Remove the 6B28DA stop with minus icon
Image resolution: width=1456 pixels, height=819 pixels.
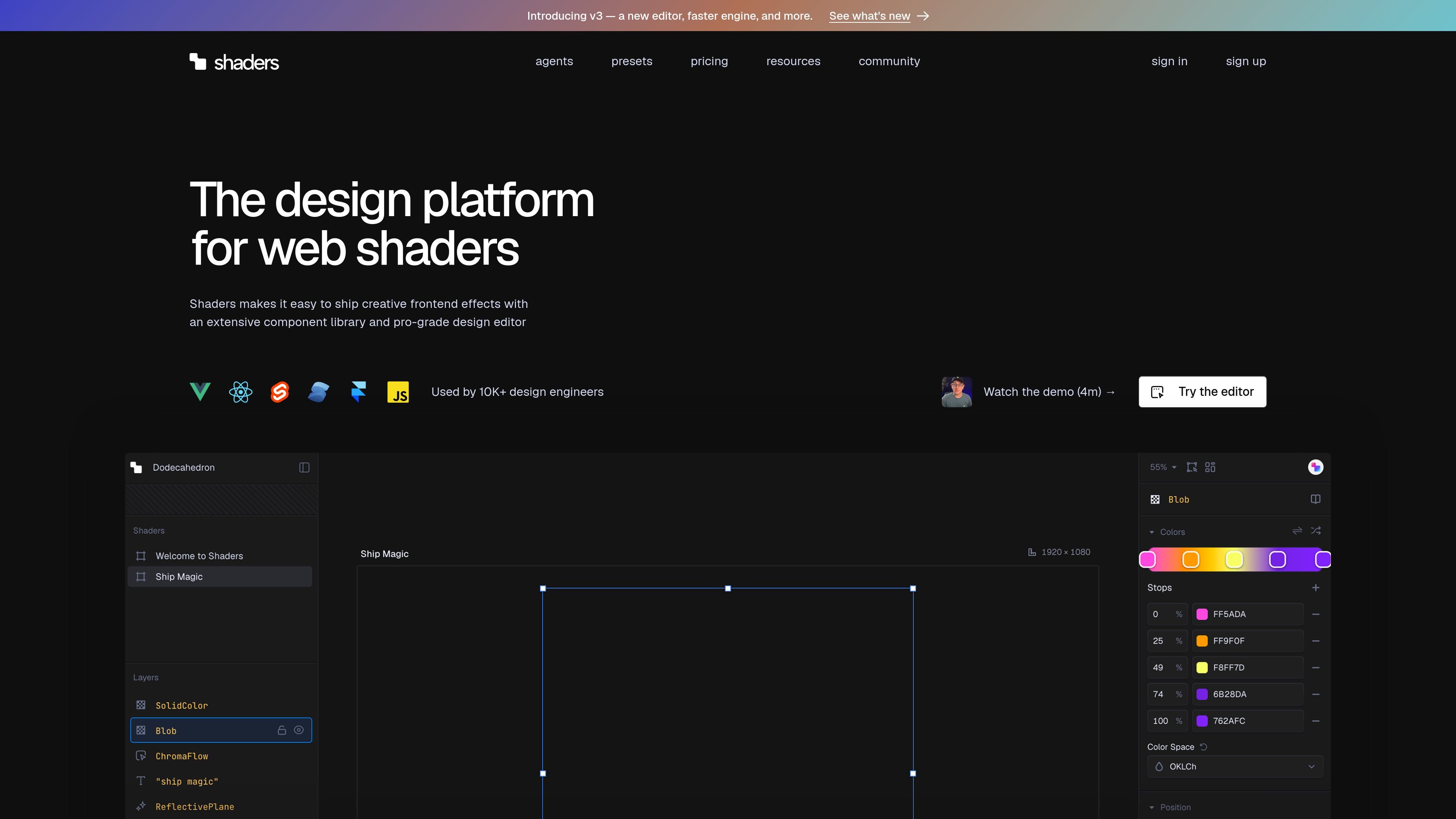1316,694
